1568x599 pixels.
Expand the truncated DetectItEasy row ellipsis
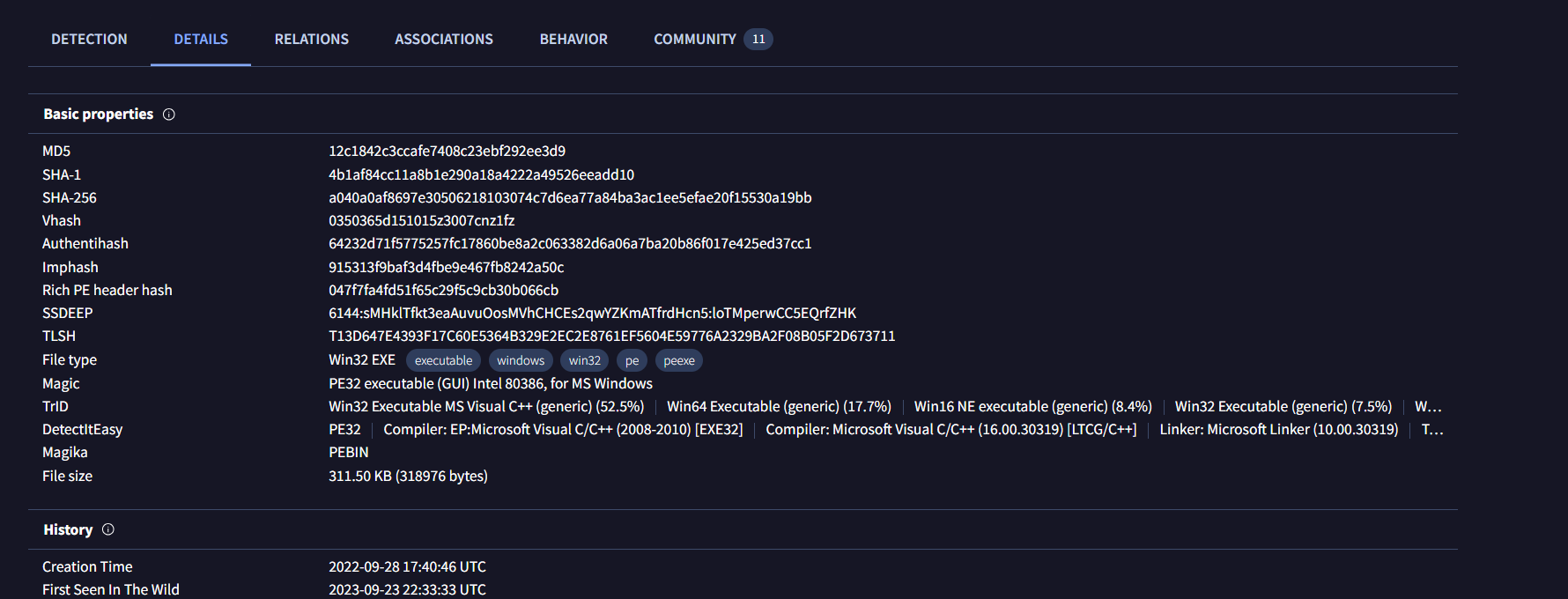click(x=1432, y=430)
